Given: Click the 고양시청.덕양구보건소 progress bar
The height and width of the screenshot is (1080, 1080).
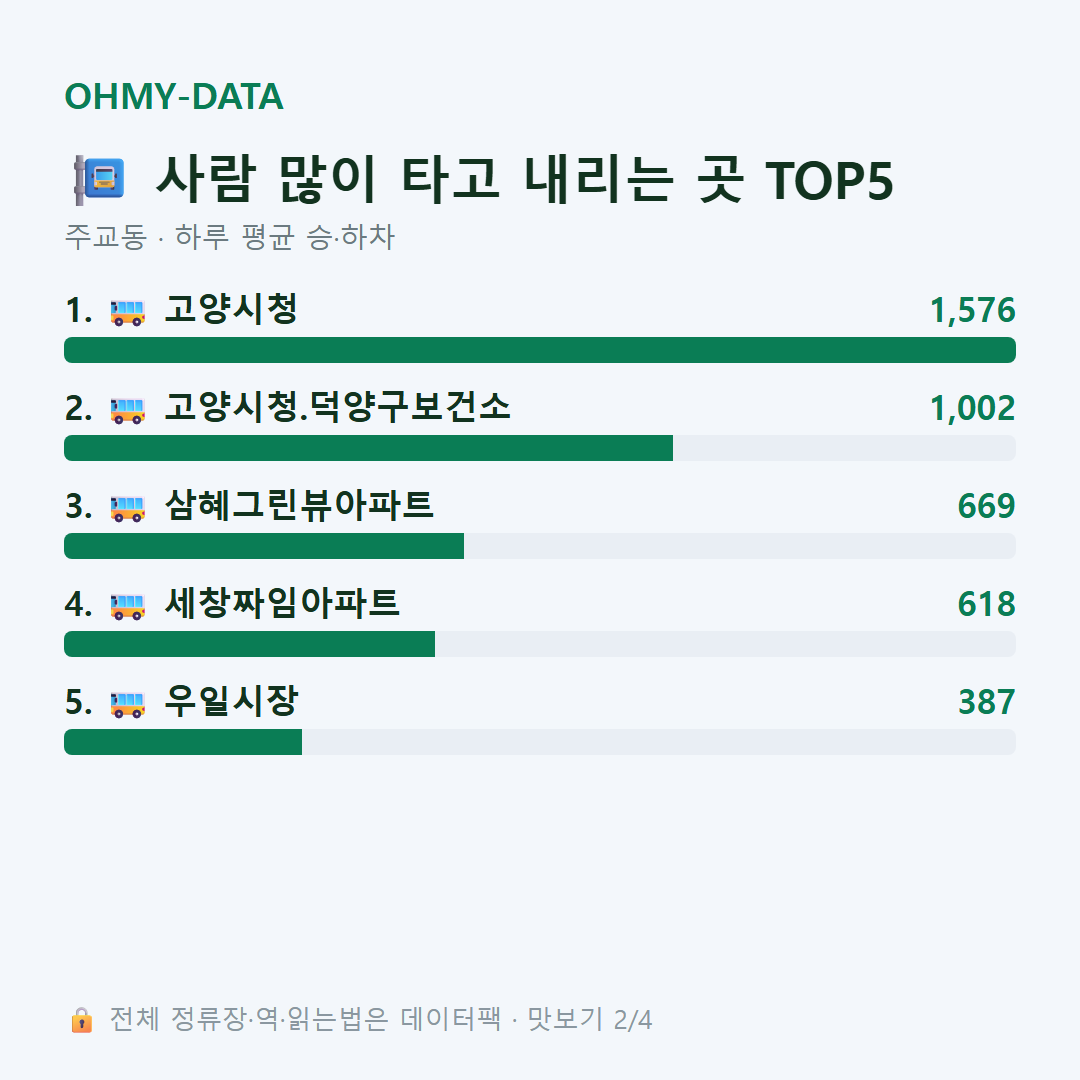Looking at the screenshot, I should [540, 448].
